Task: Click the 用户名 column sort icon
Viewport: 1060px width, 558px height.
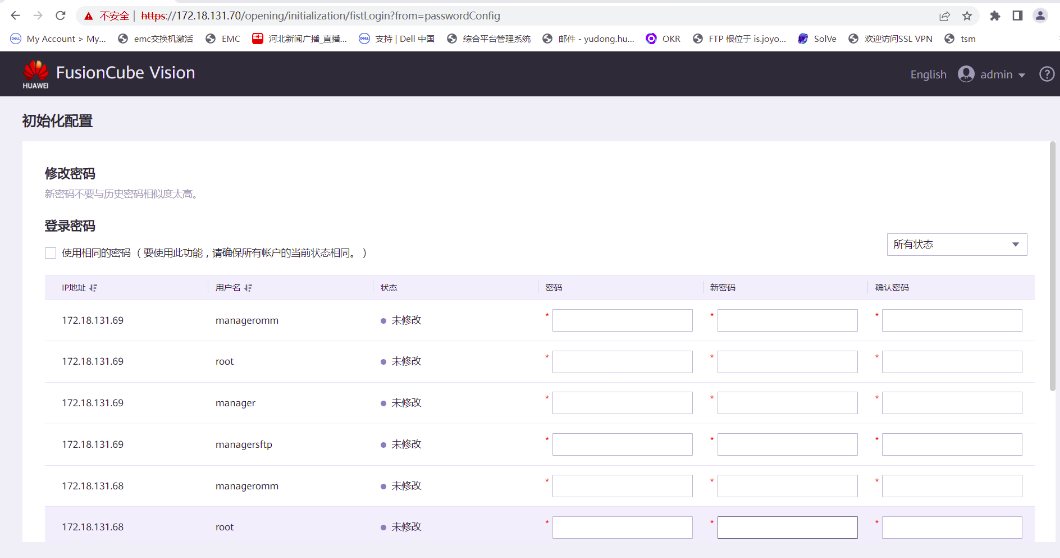Action: click(247, 288)
